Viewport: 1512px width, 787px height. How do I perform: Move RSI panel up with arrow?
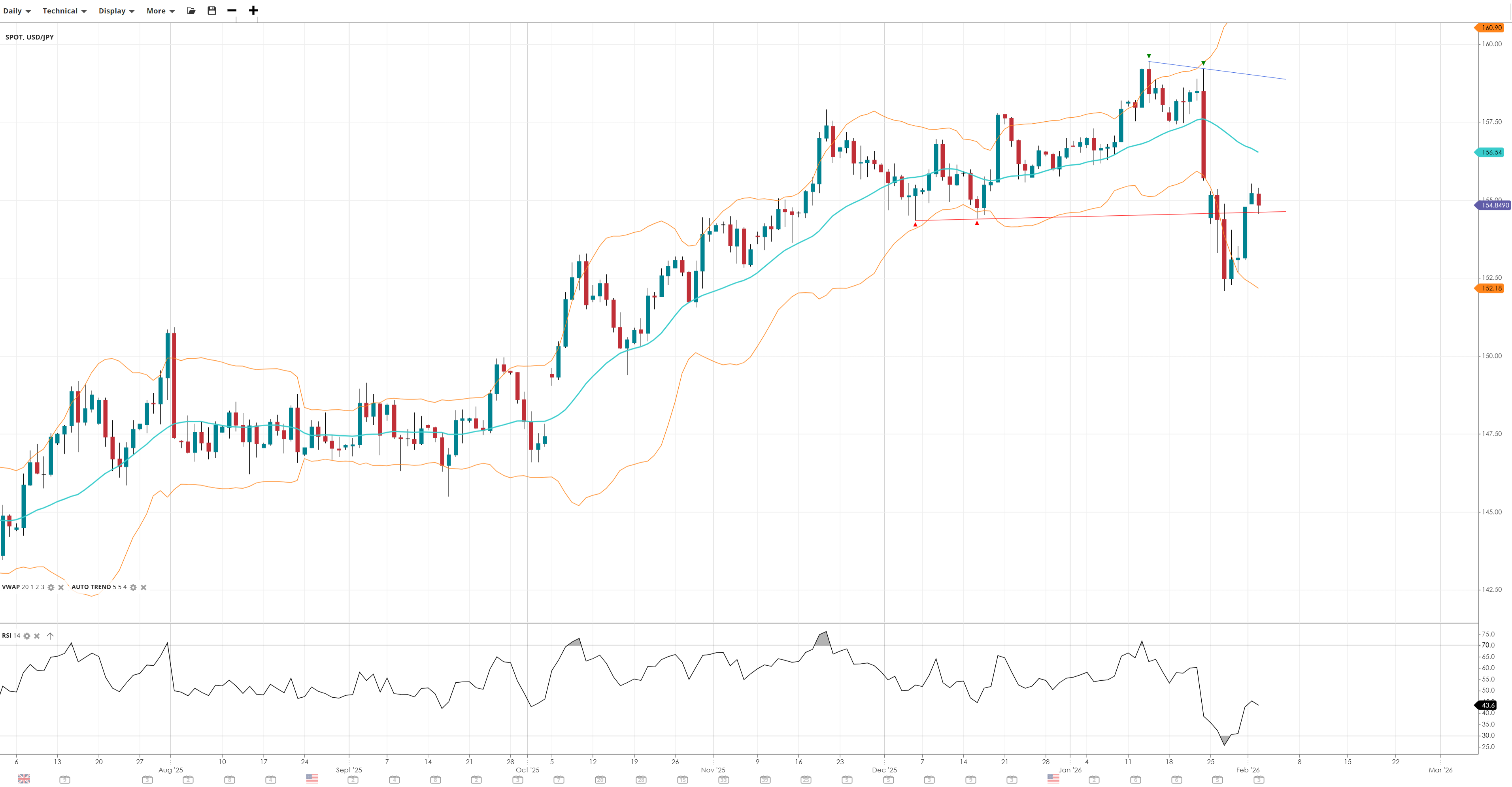50,636
